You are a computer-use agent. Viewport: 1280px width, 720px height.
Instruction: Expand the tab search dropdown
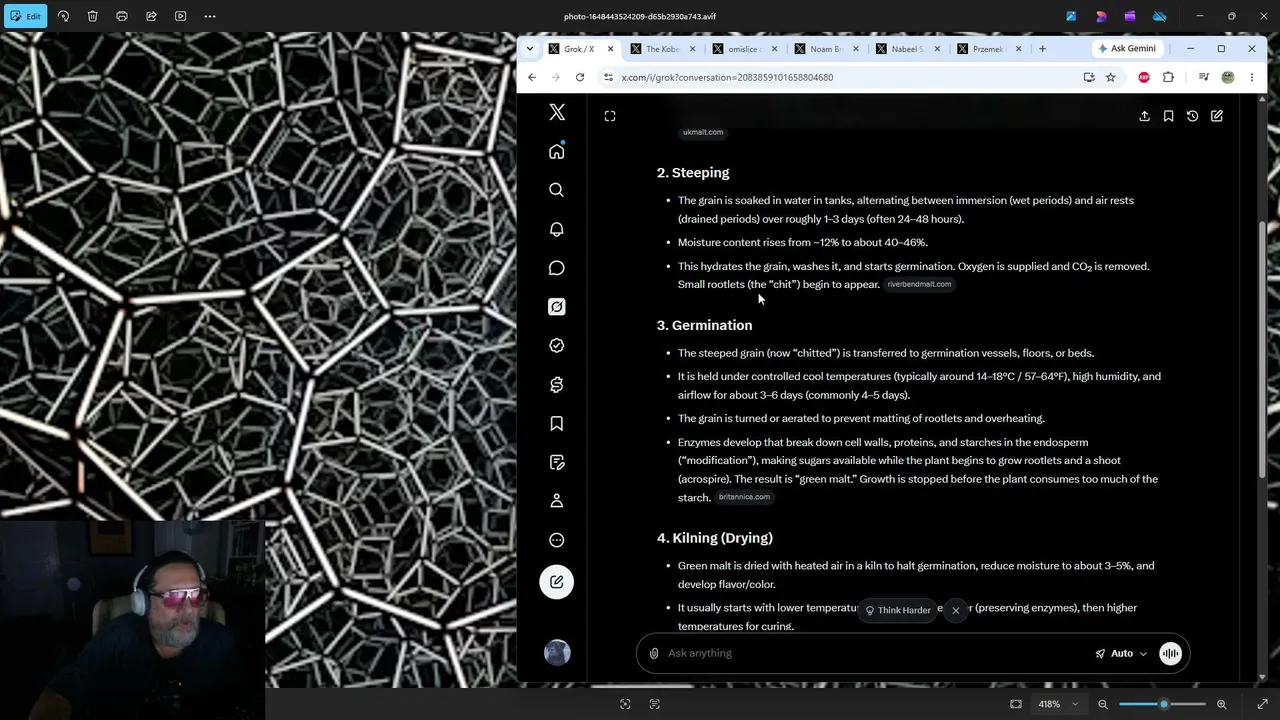click(530, 49)
